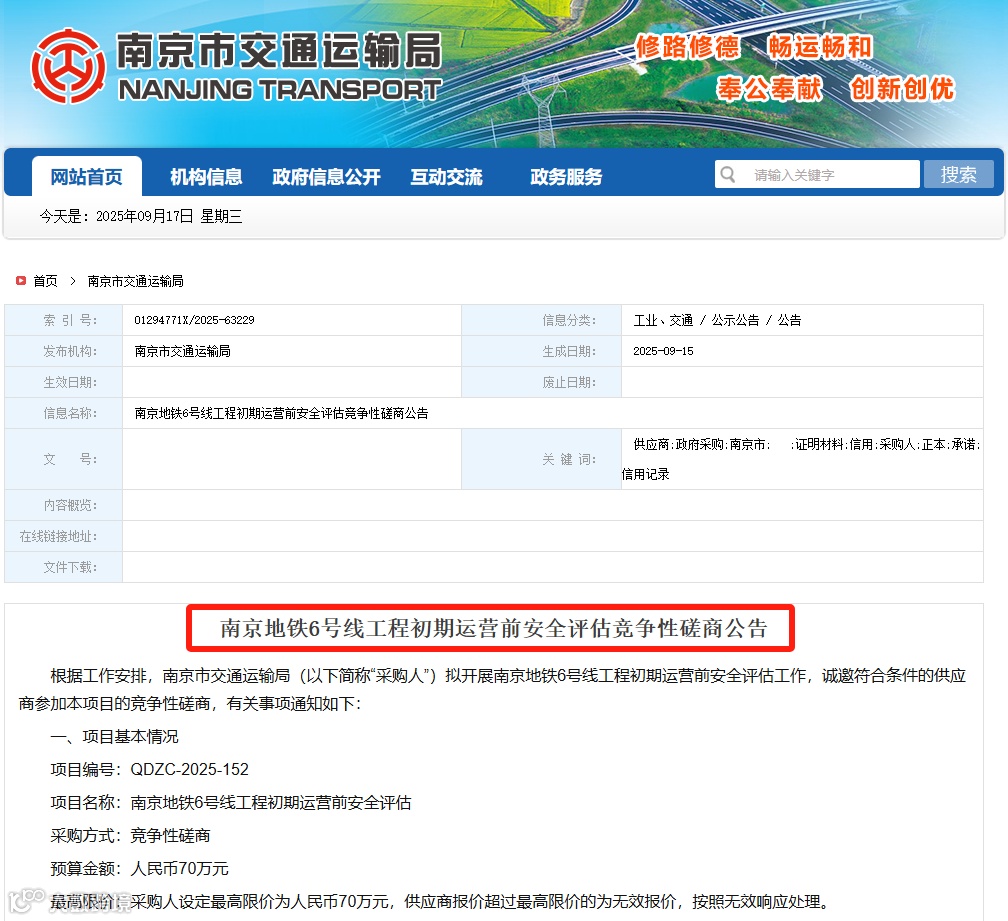Open the 政务服务 menu

(x=566, y=176)
